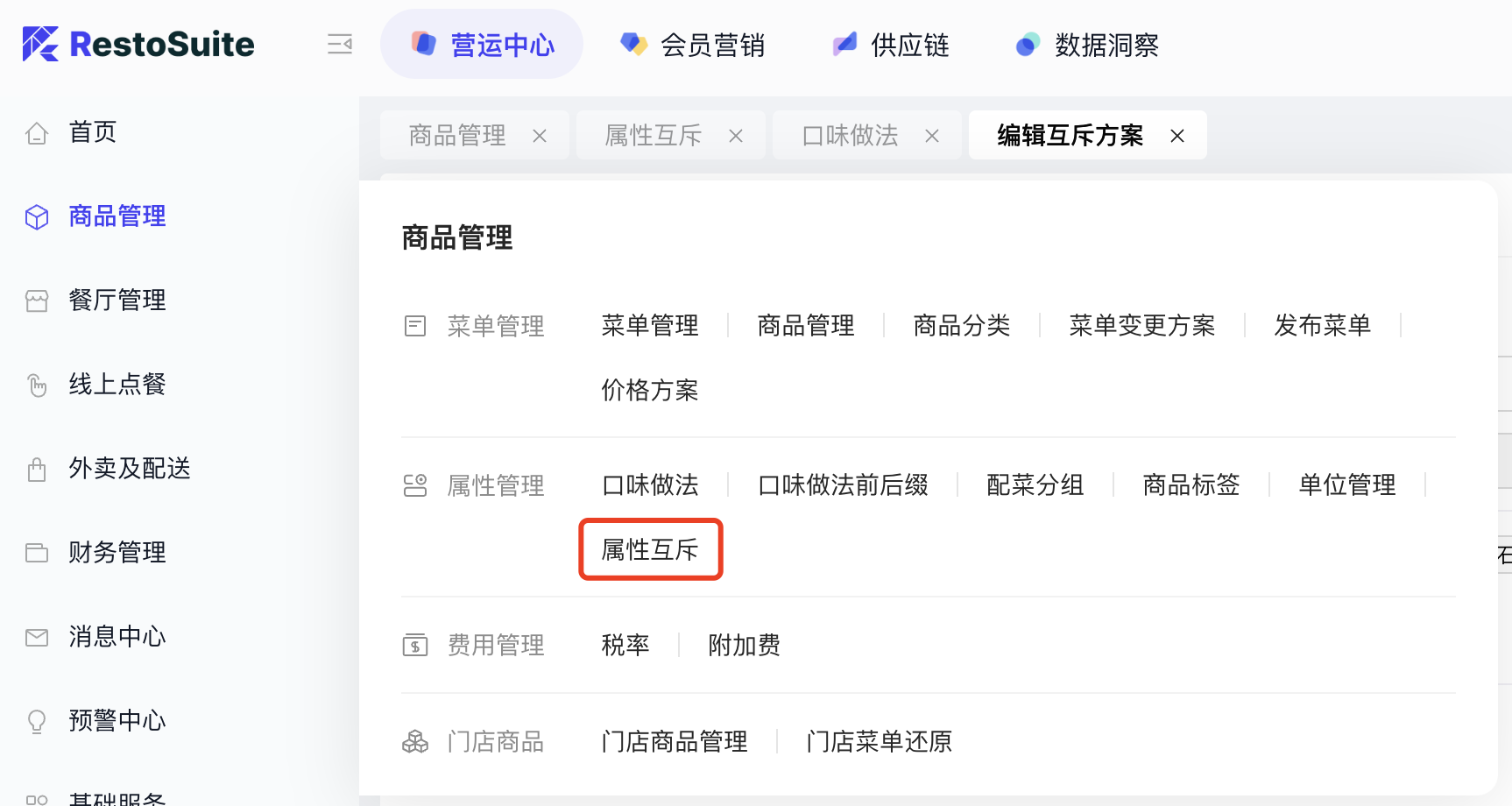
Task: Click the bulb icon beside 预警中心
Action: click(x=37, y=721)
